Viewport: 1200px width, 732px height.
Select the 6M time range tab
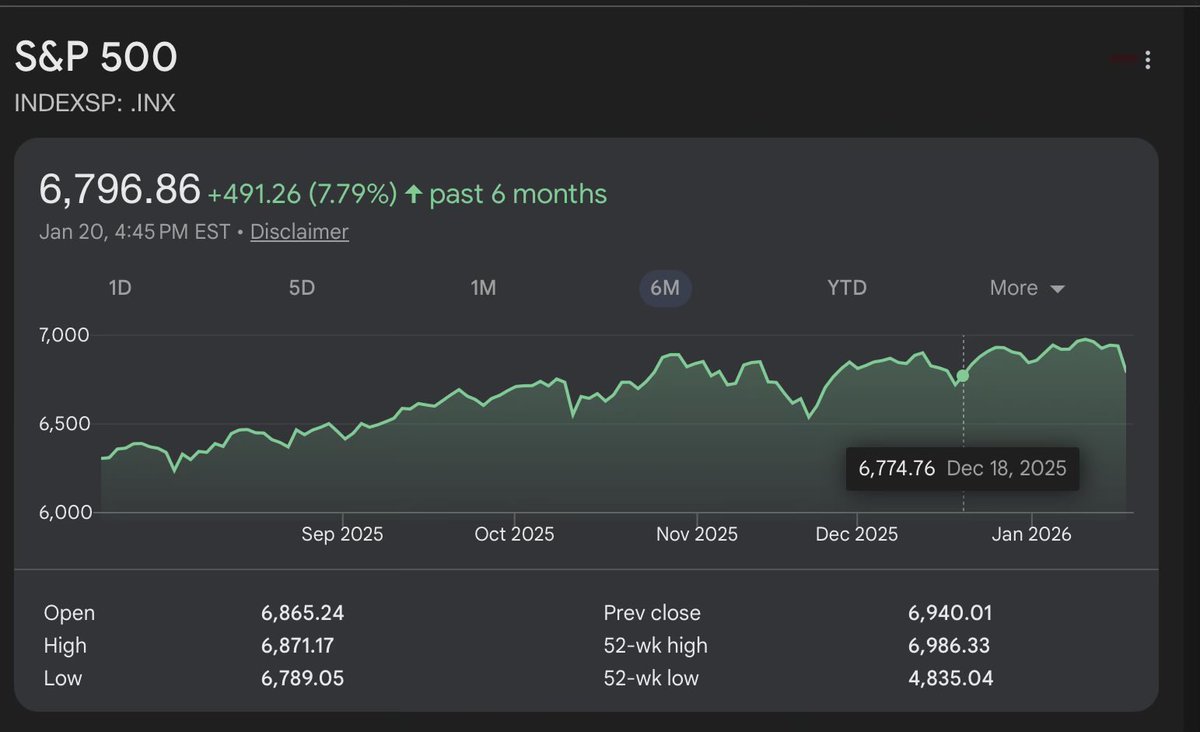click(665, 288)
